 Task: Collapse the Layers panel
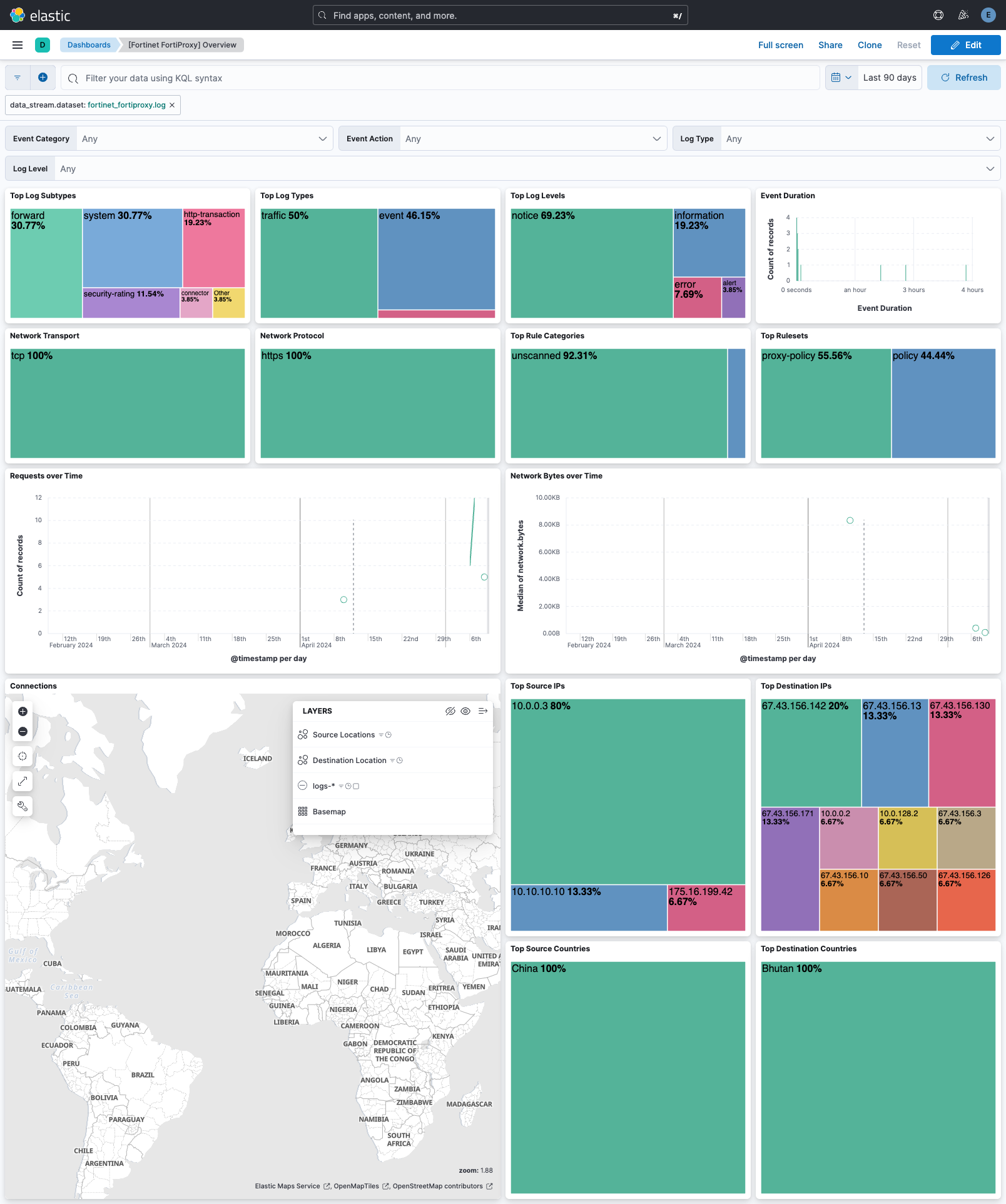pyautogui.click(x=482, y=711)
